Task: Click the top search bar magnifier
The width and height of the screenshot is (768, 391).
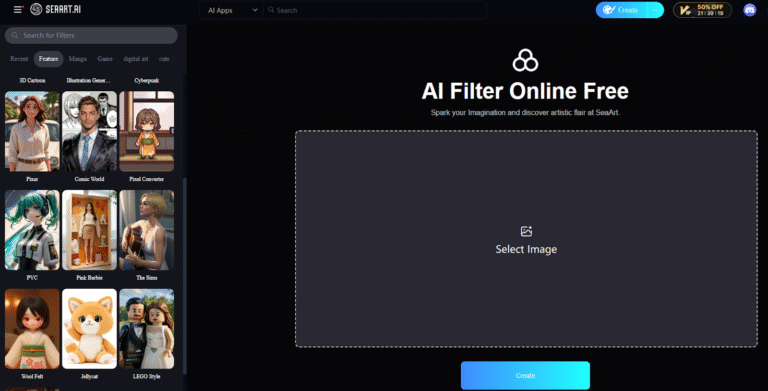Action: (x=271, y=10)
